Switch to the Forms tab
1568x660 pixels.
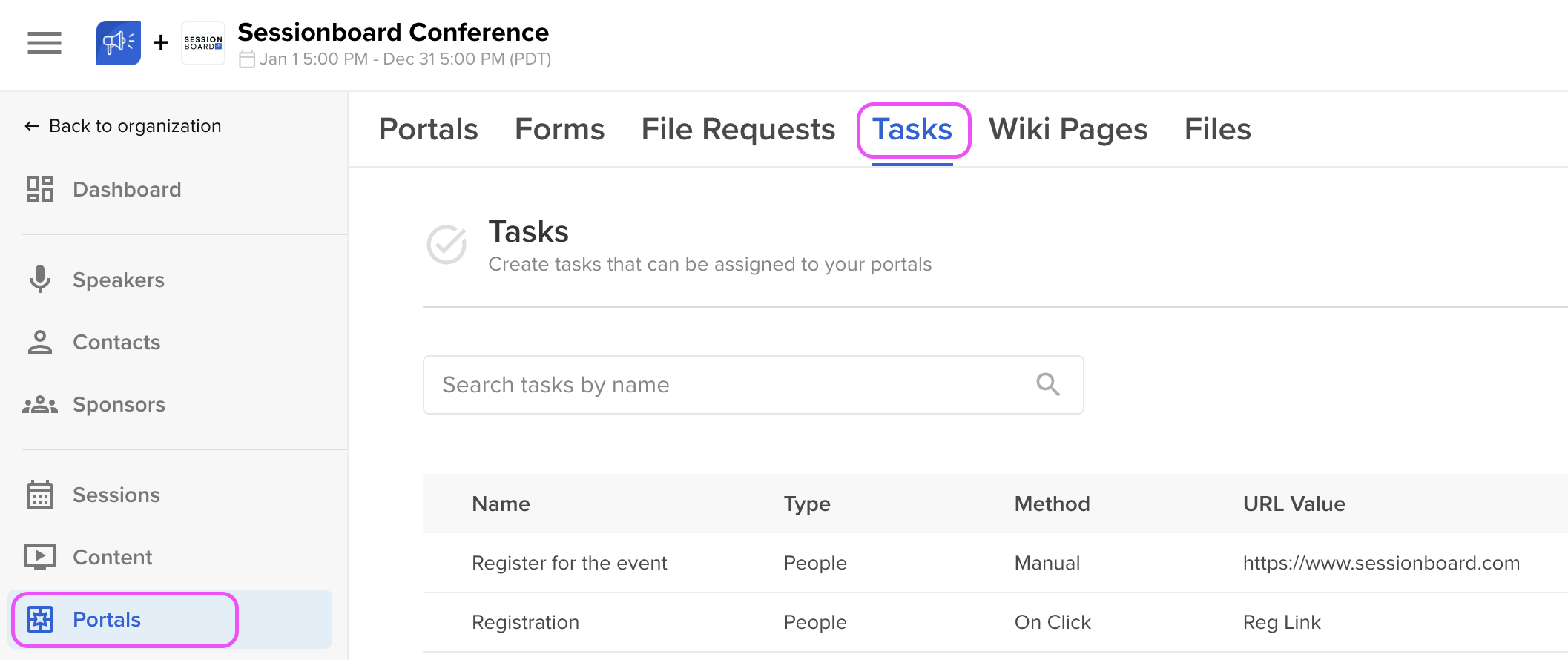click(x=559, y=129)
